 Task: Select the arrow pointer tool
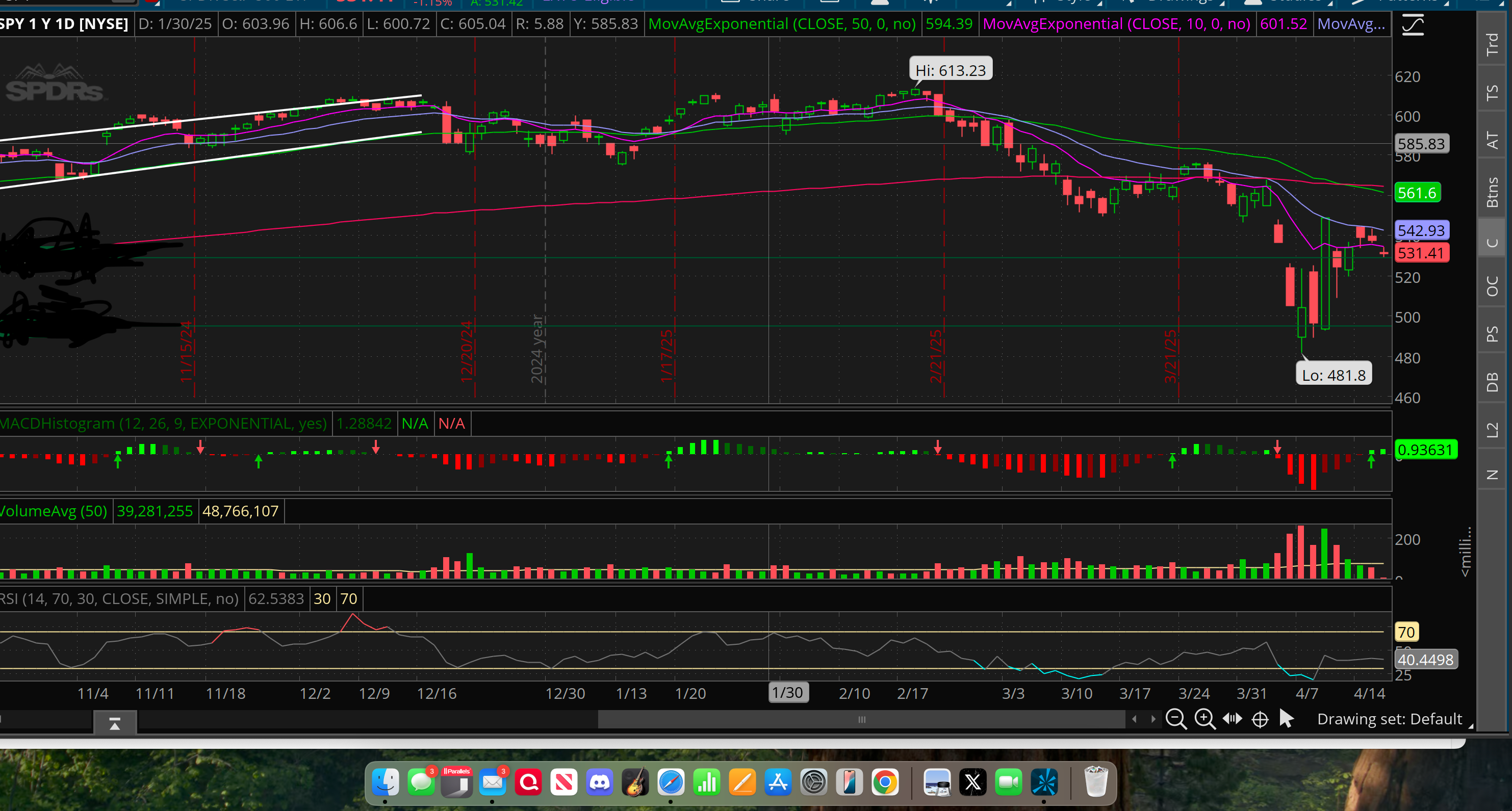tap(1286, 719)
